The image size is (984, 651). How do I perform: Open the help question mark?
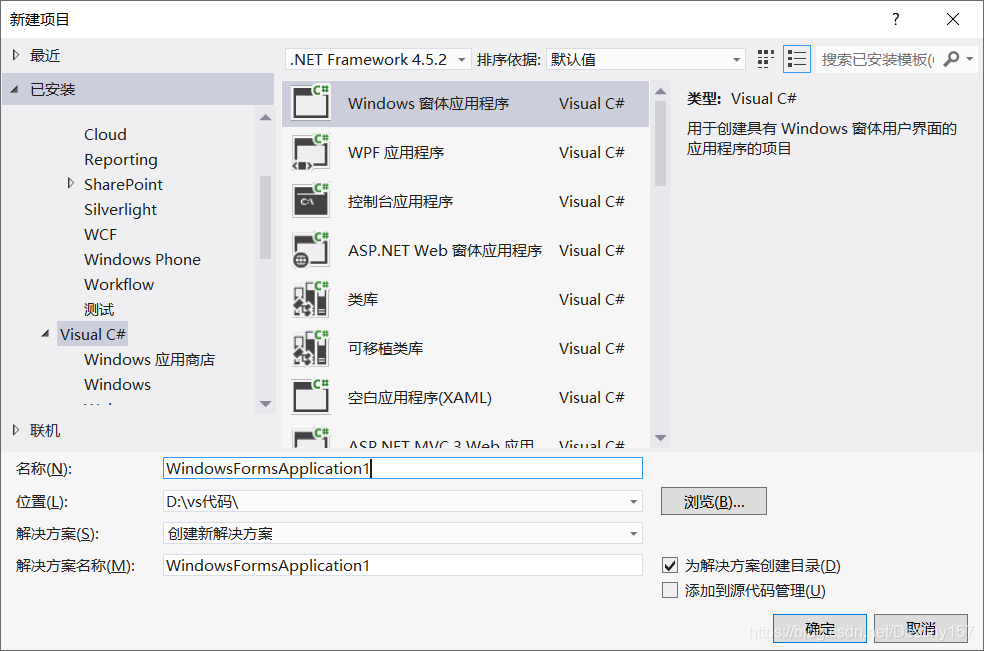[x=896, y=19]
